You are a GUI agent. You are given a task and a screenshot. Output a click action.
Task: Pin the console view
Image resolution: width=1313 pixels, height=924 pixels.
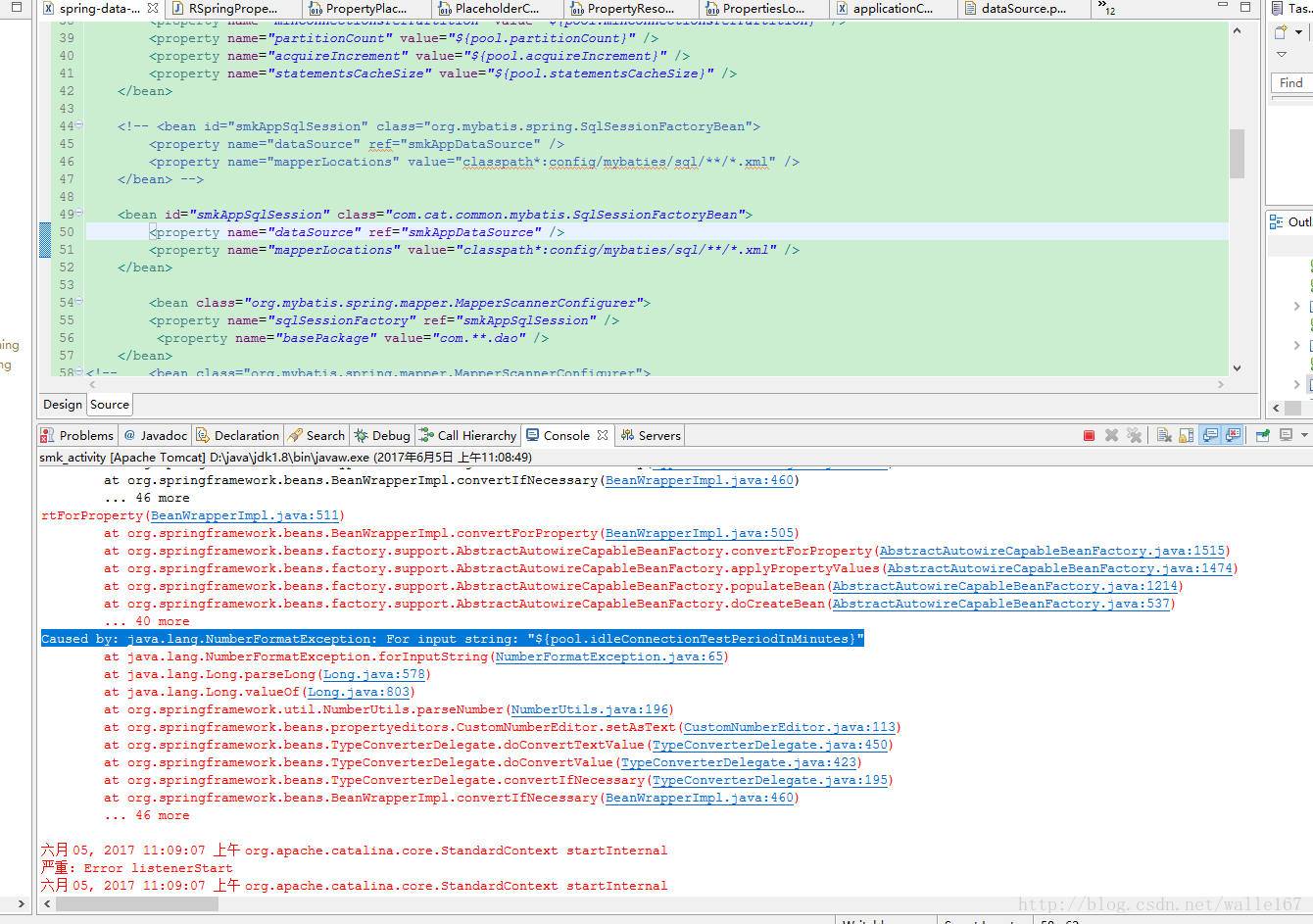pyautogui.click(x=1263, y=435)
